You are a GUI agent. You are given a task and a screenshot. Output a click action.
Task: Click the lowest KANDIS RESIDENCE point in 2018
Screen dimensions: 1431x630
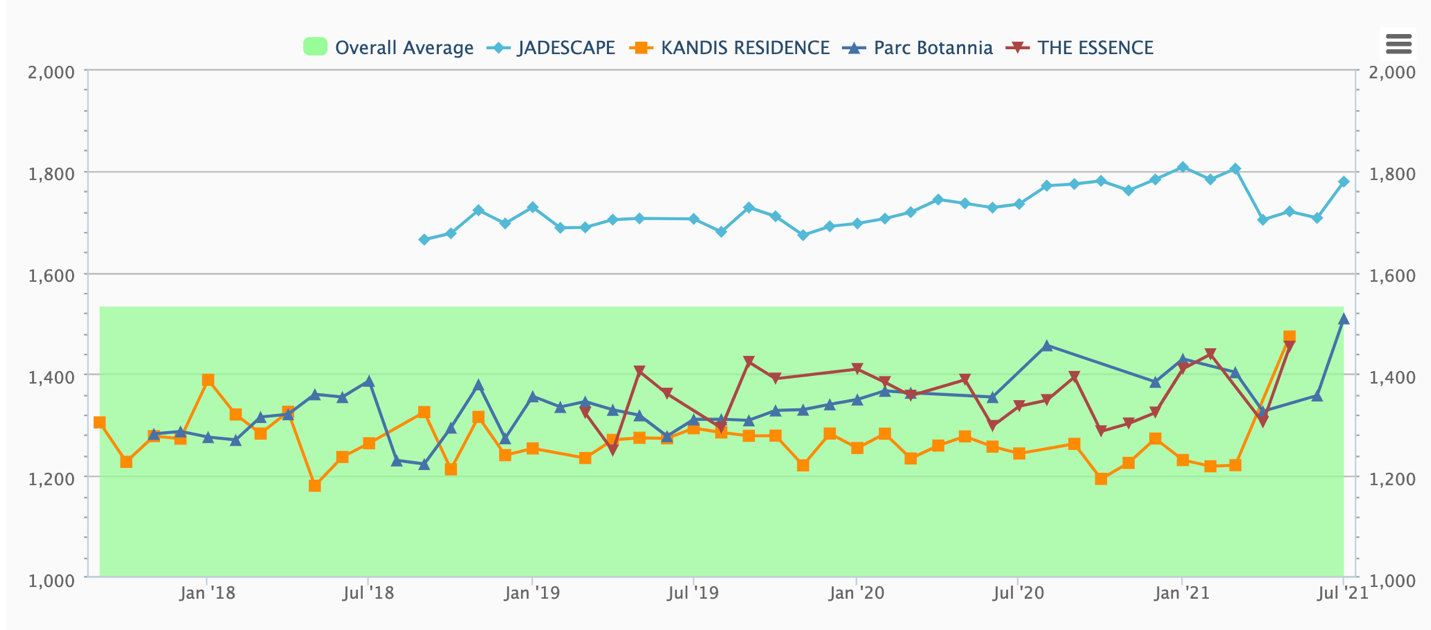(x=315, y=486)
